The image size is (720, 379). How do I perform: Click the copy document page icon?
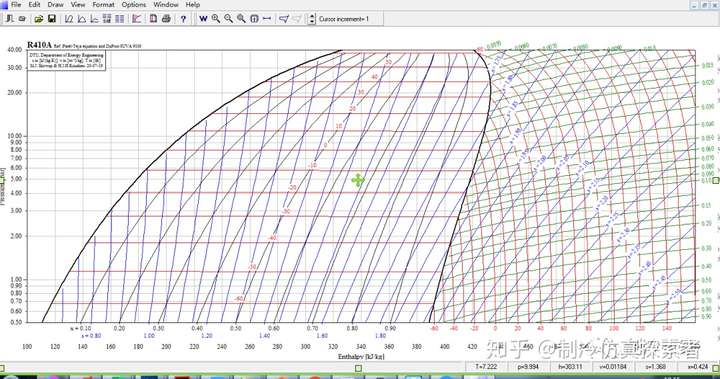pos(153,19)
